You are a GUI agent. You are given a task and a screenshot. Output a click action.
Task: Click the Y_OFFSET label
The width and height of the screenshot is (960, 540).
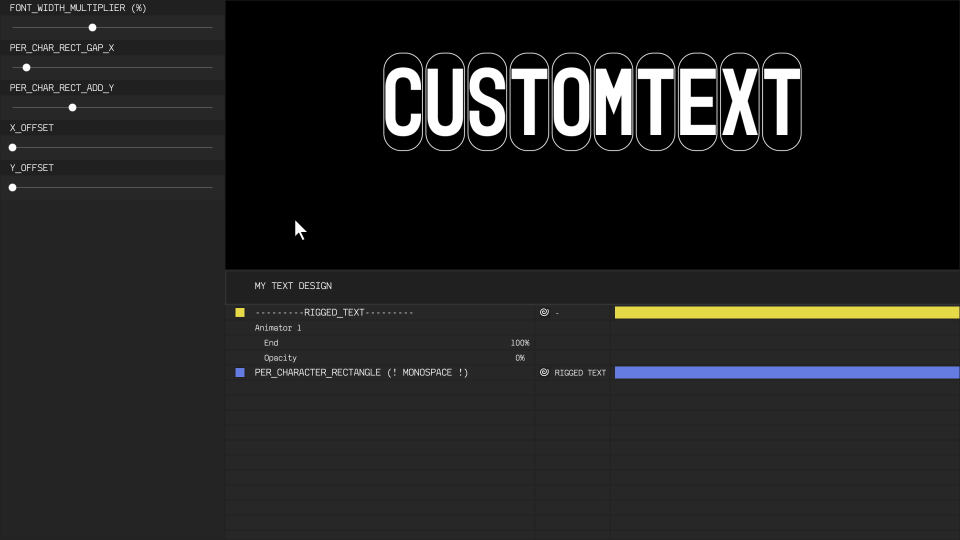32,168
